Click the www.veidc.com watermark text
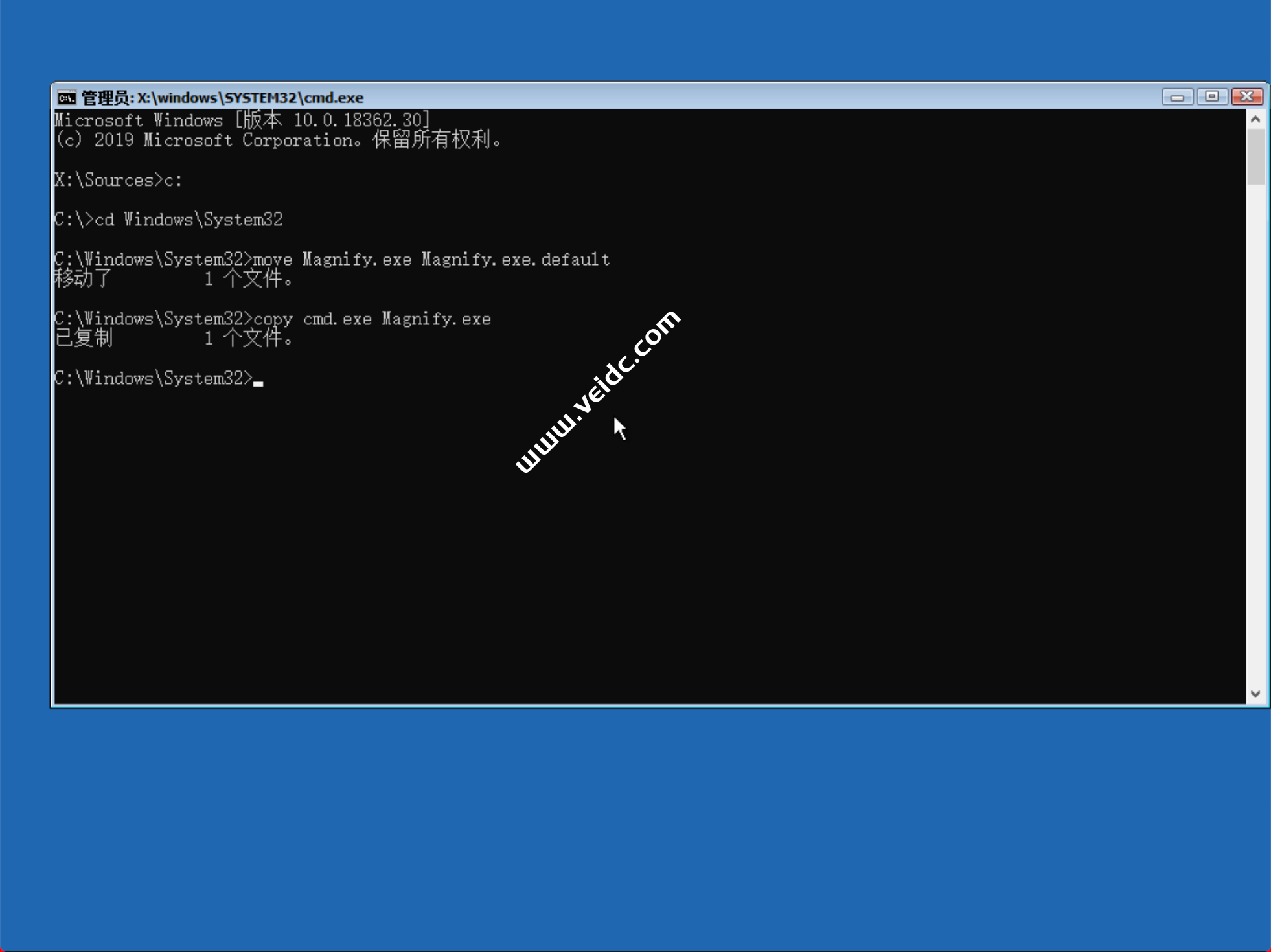 click(x=597, y=391)
